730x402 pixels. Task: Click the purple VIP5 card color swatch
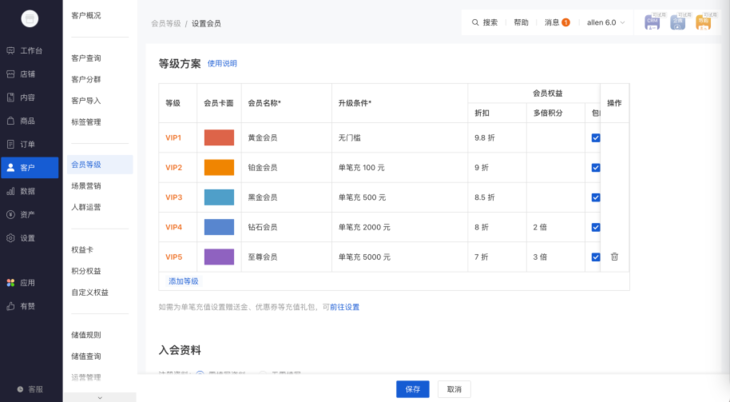[x=219, y=257]
